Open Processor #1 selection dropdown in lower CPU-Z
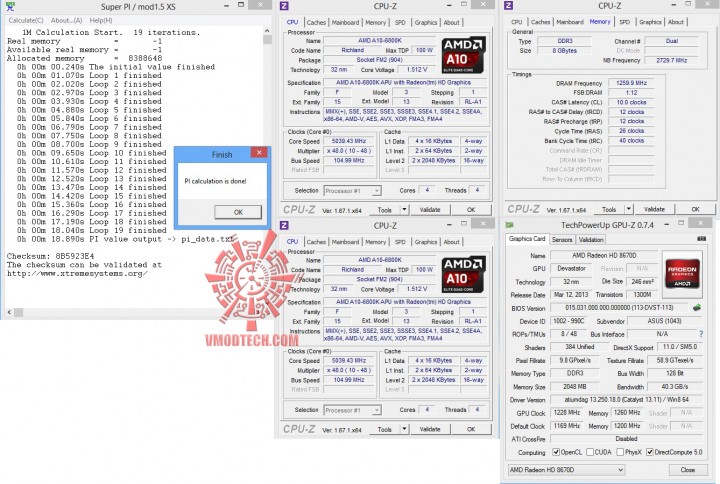720x484 pixels. click(353, 410)
